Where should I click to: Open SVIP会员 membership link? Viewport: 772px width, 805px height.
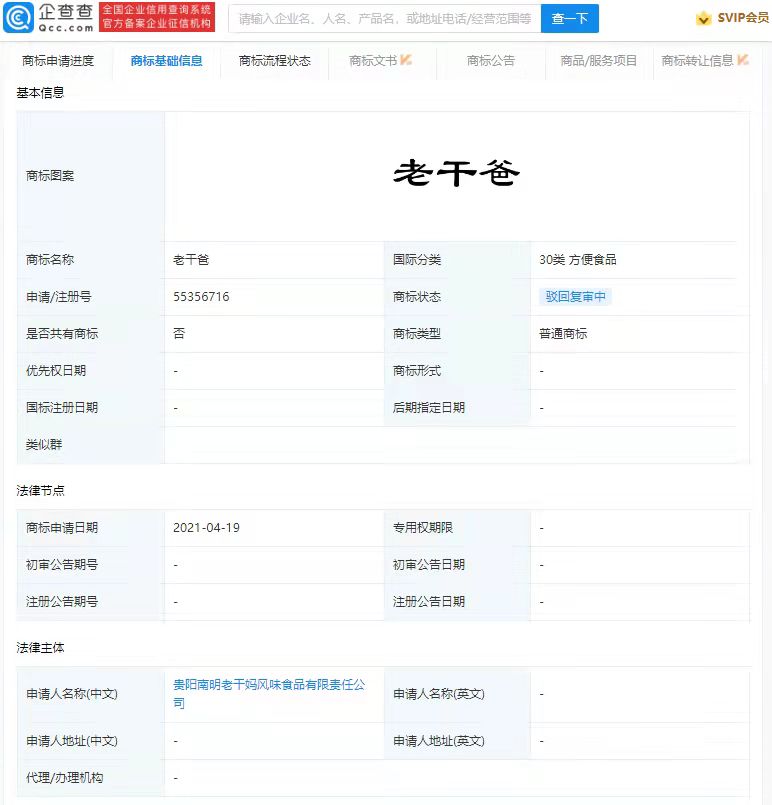pyautogui.click(x=743, y=18)
